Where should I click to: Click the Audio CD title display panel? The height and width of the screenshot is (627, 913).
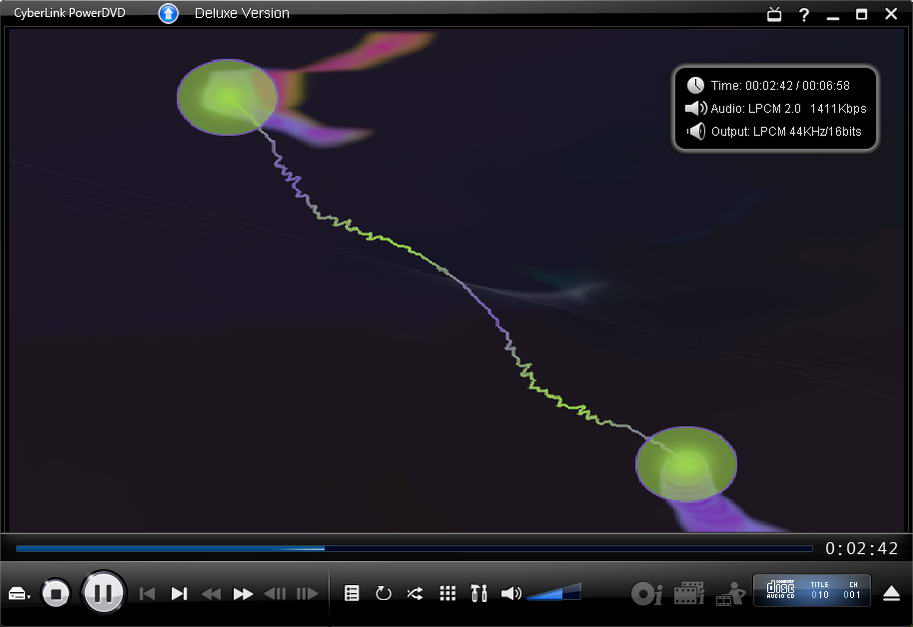812,590
